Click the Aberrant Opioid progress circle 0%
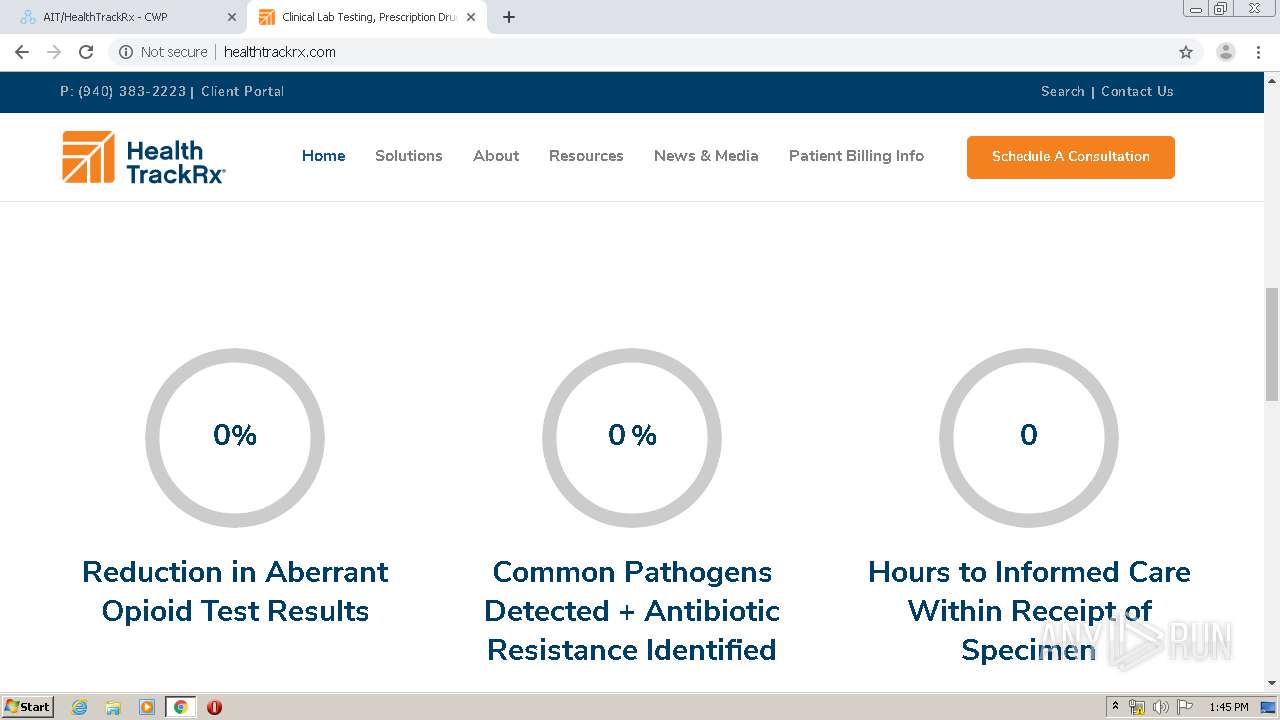 coord(235,437)
